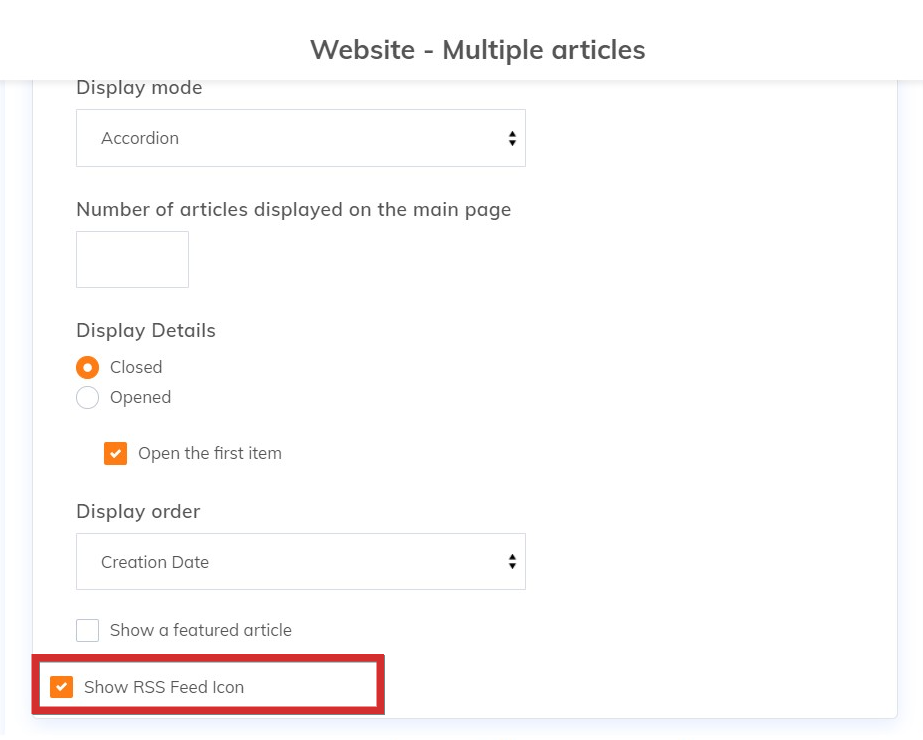Click the Show a featured article label text
Screen dimensions: 923x740
click(201, 630)
